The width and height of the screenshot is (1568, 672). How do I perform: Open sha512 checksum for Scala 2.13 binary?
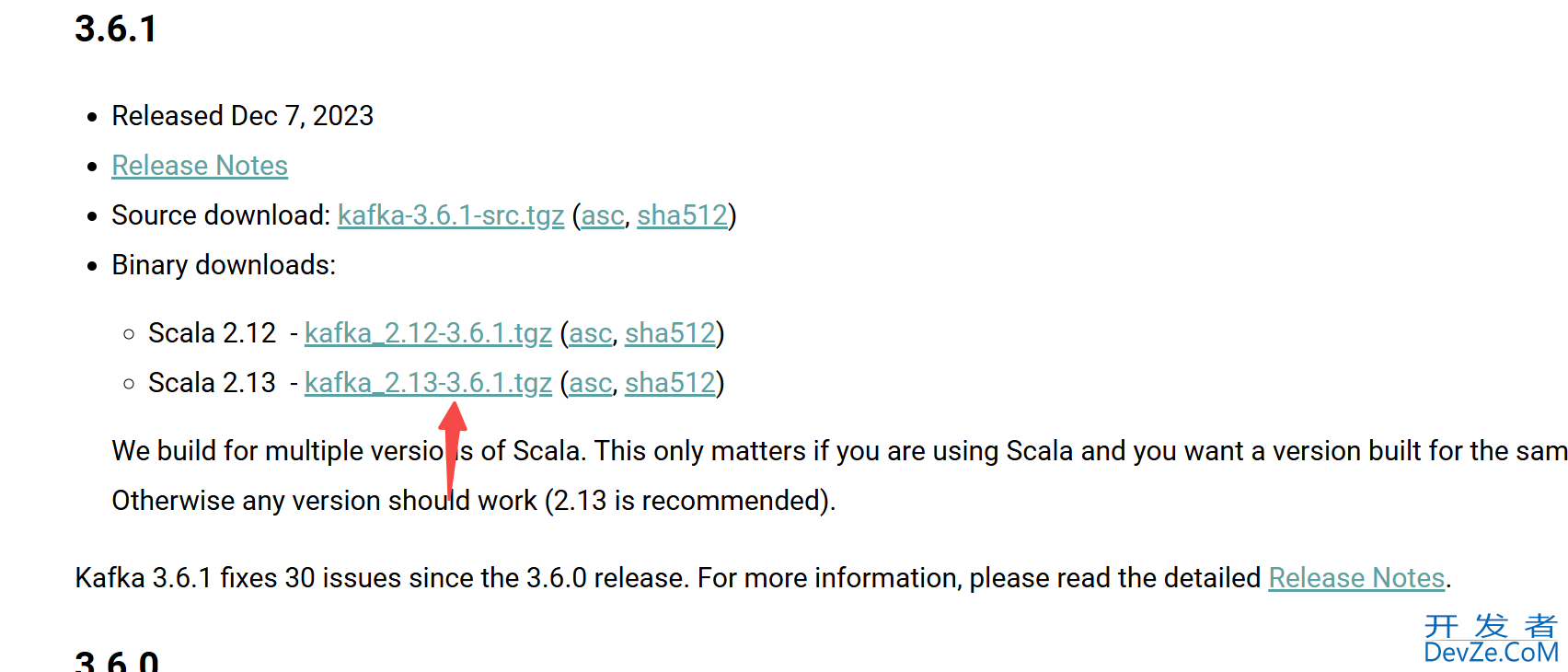click(670, 383)
